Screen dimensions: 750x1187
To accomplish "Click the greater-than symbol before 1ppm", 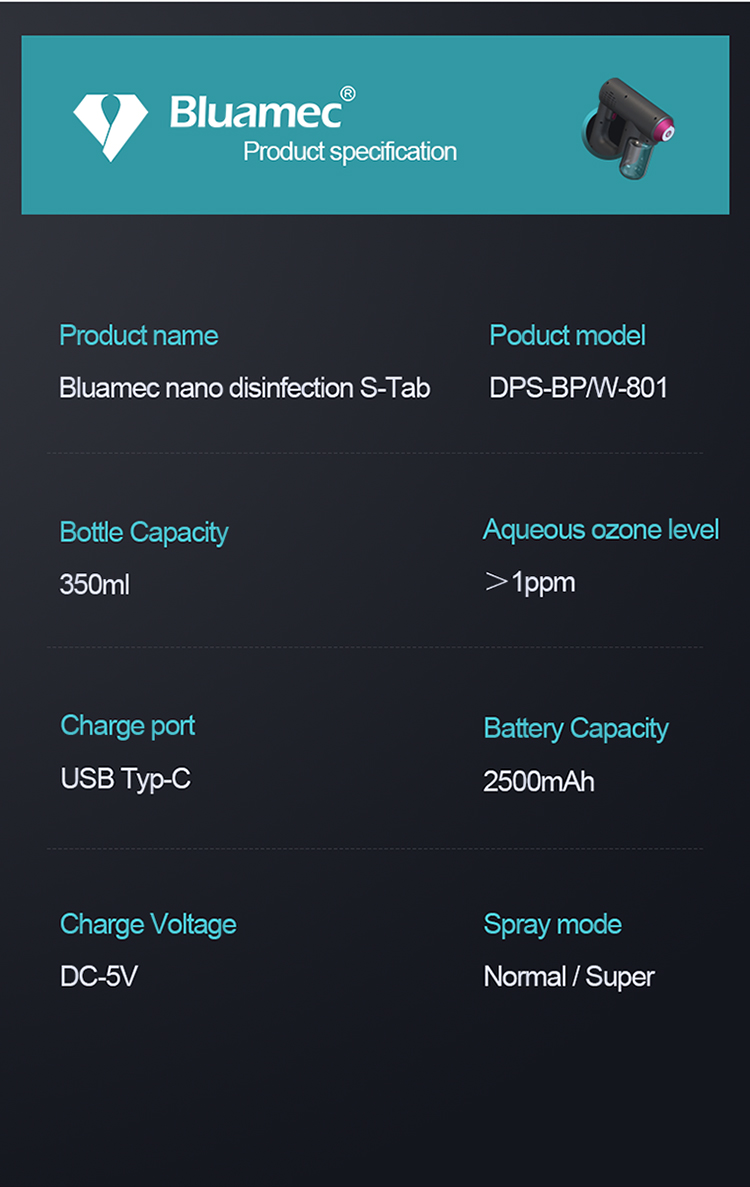I will tap(496, 581).
